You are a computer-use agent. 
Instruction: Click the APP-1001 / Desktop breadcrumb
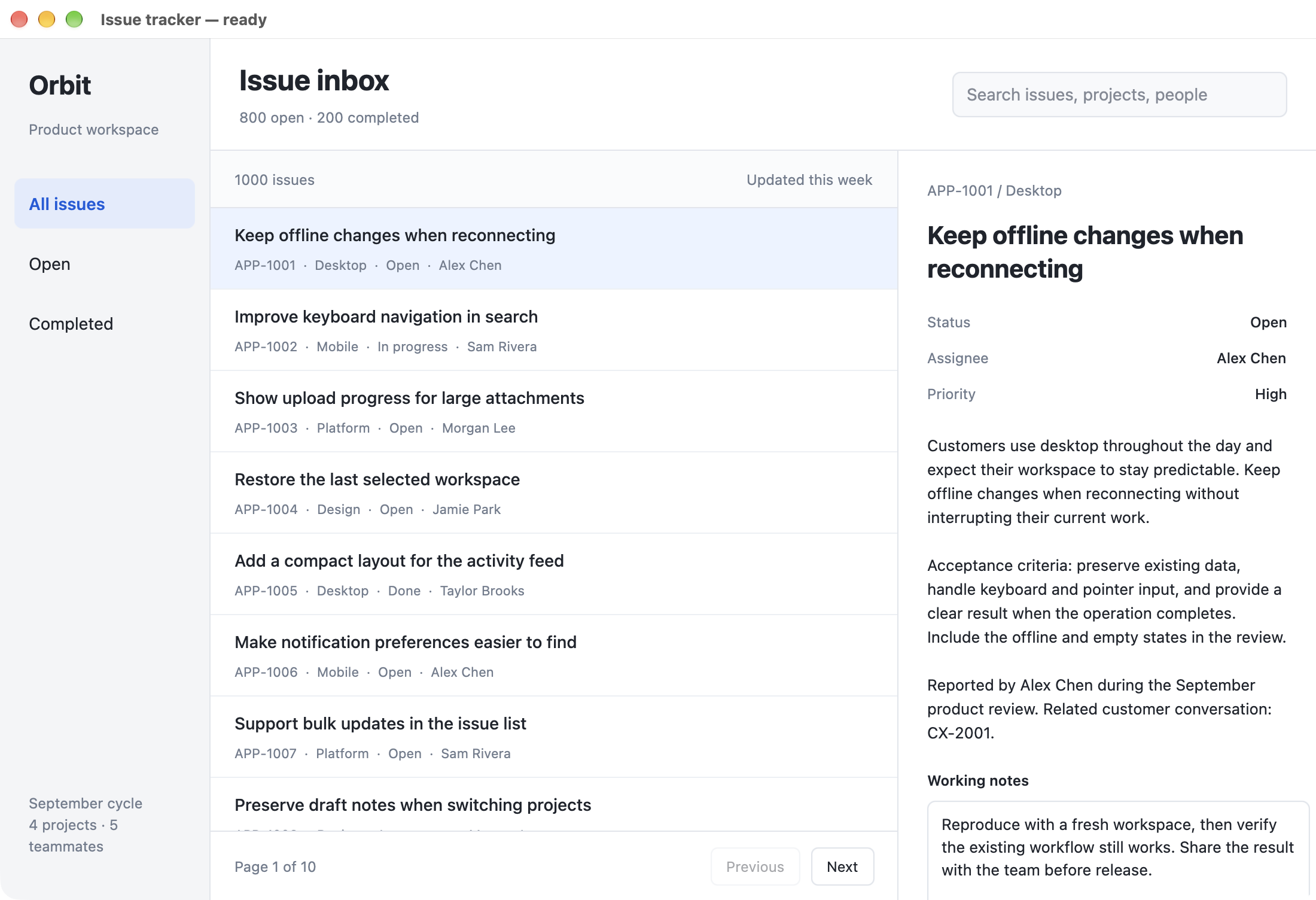pos(994,190)
